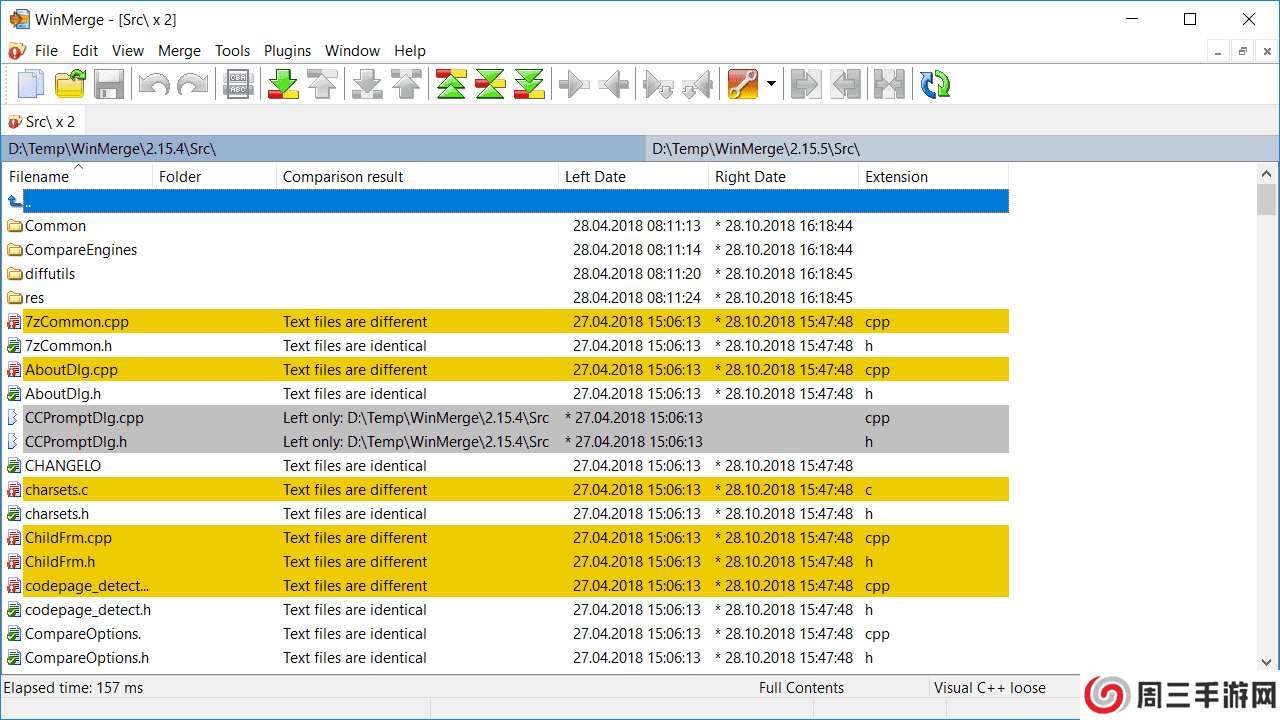Click the right path header 2.15.5\Src
This screenshot has height=720, width=1280.
tap(962, 149)
